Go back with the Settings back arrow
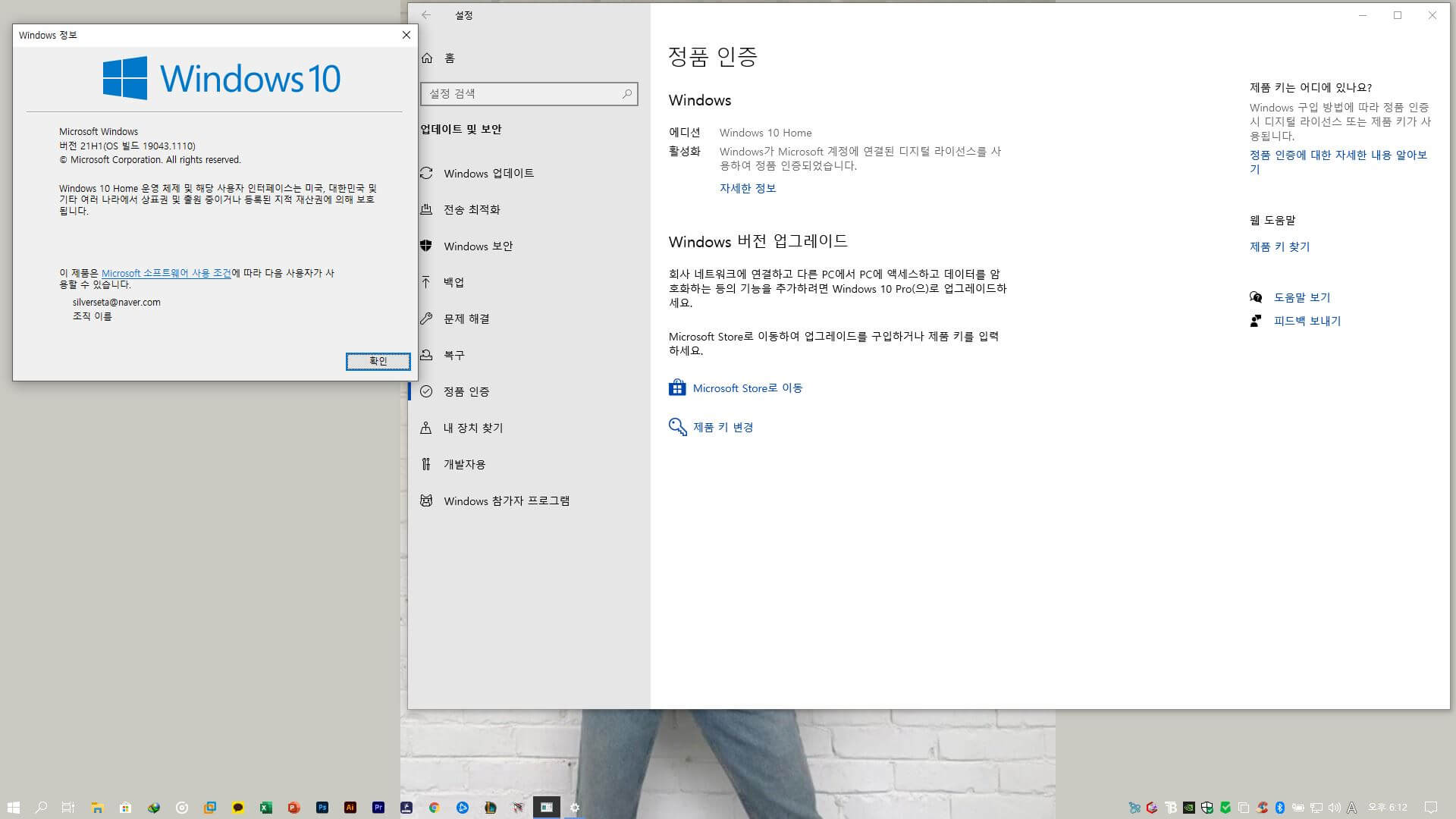 point(426,15)
